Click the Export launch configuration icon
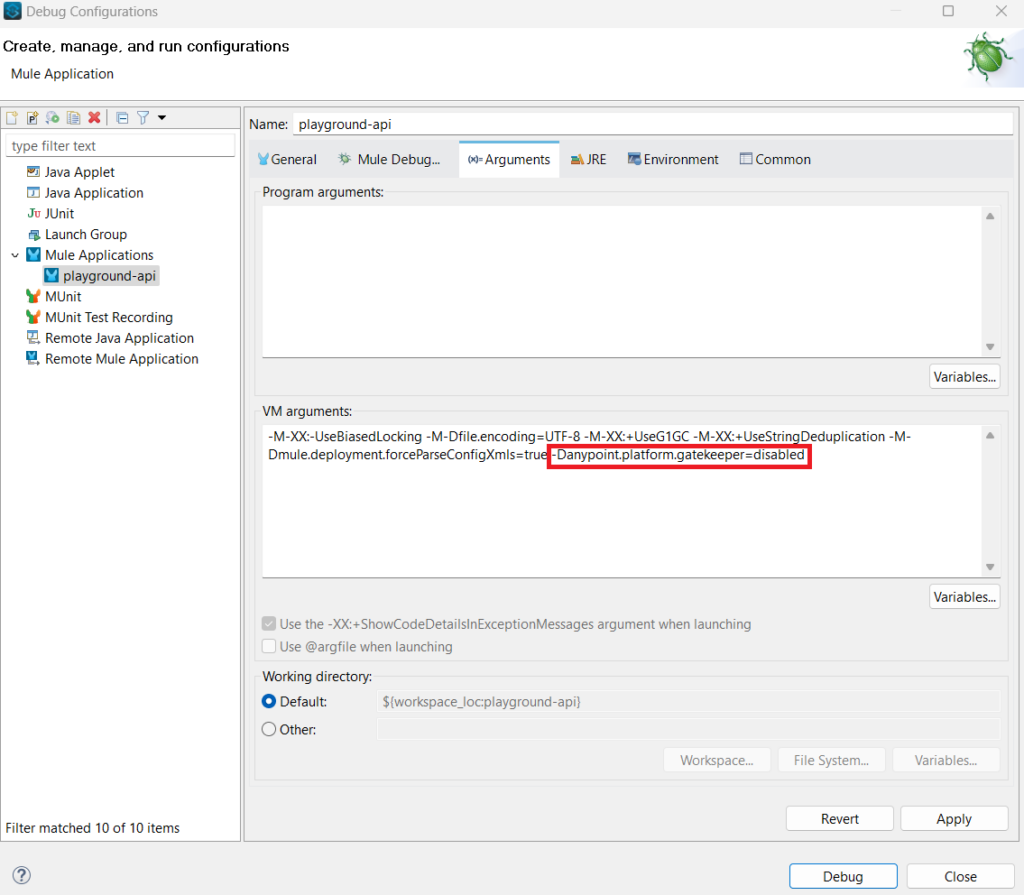Image resolution: width=1024 pixels, height=895 pixels. (53, 118)
